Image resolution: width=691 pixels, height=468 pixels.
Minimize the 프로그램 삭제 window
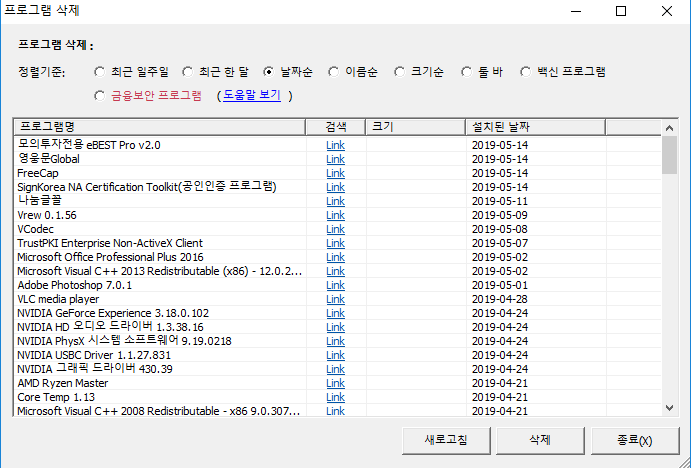[x=576, y=11]
